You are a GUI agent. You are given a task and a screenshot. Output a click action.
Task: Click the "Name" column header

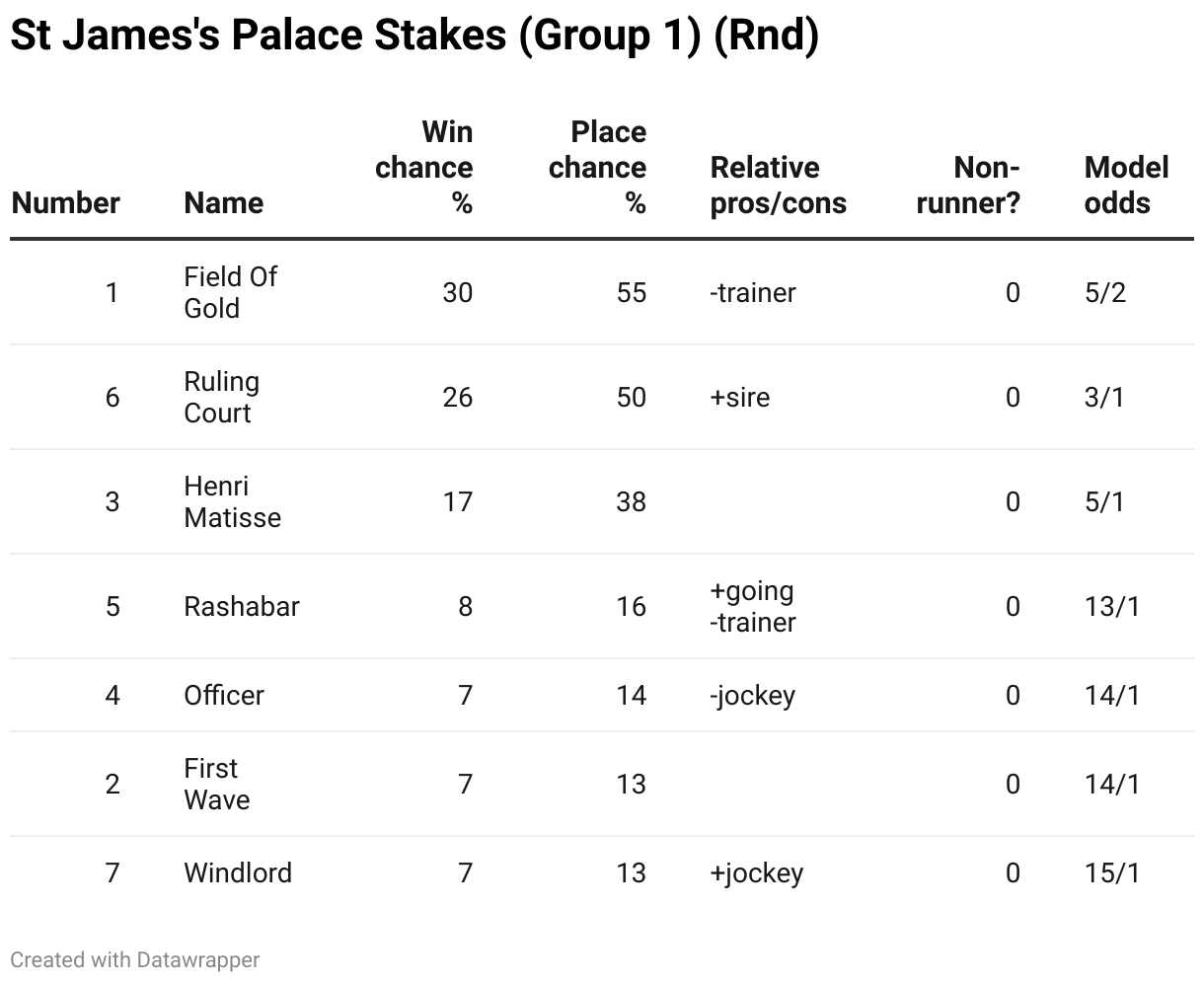(224, 203)
